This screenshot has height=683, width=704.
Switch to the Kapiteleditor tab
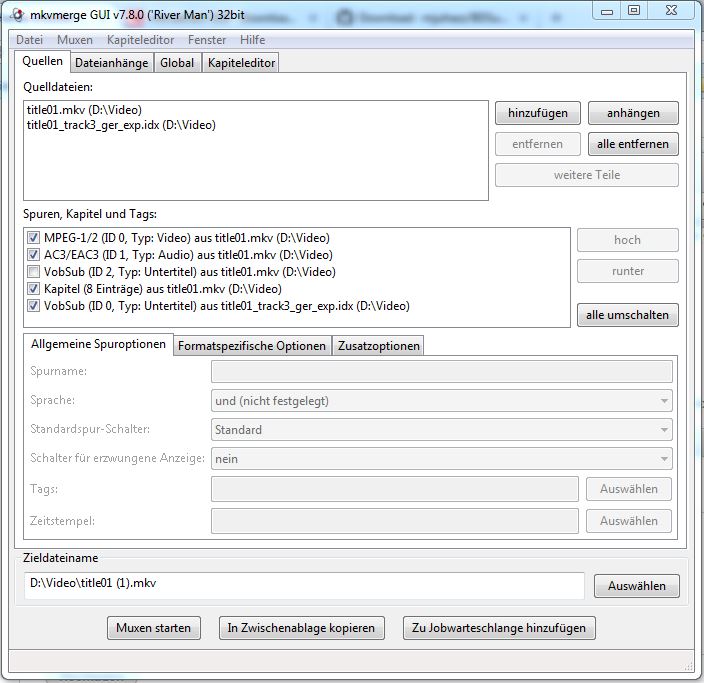click(241, 63)
